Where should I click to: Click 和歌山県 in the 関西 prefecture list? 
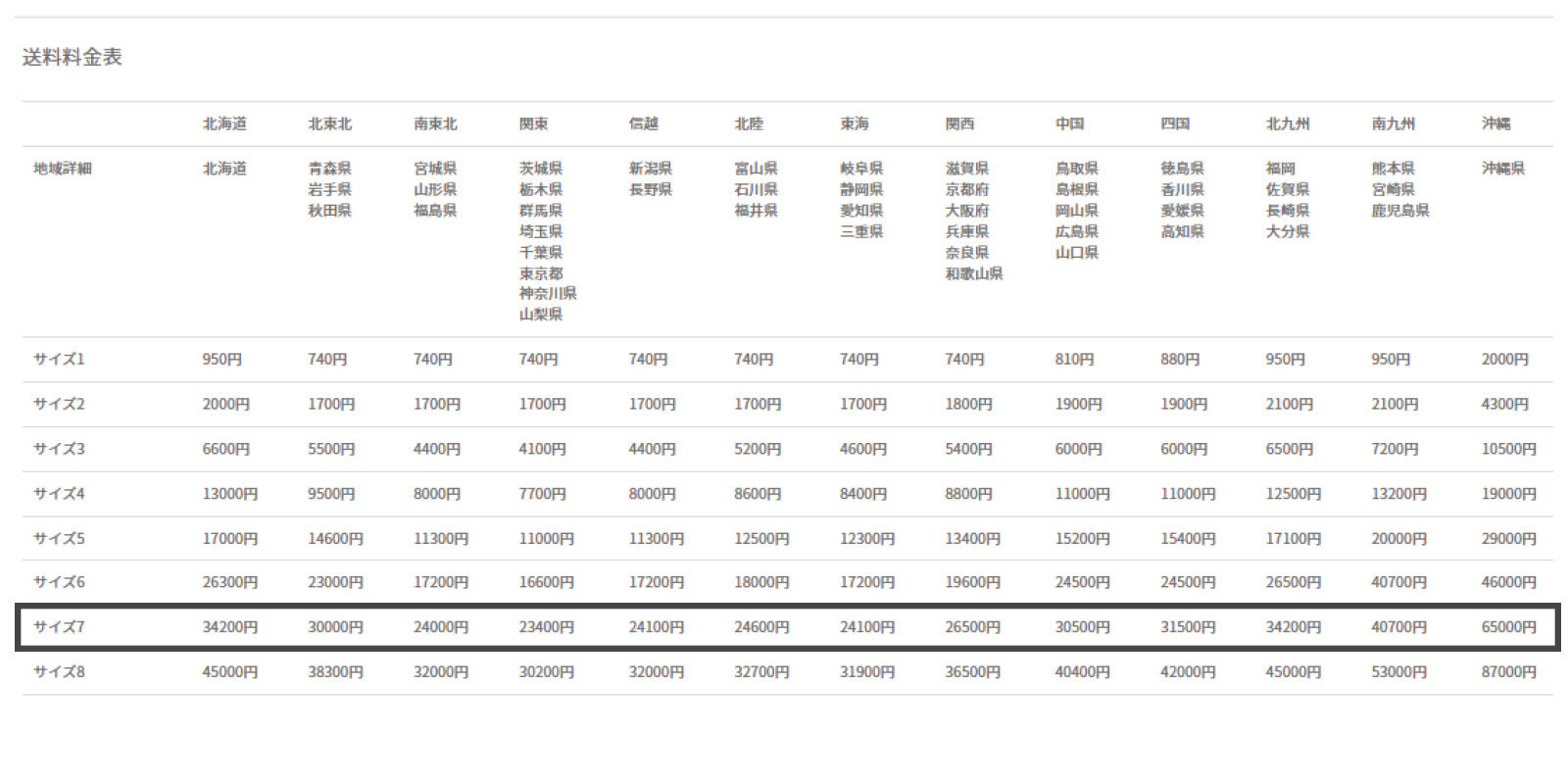click(x=973, y=273)
